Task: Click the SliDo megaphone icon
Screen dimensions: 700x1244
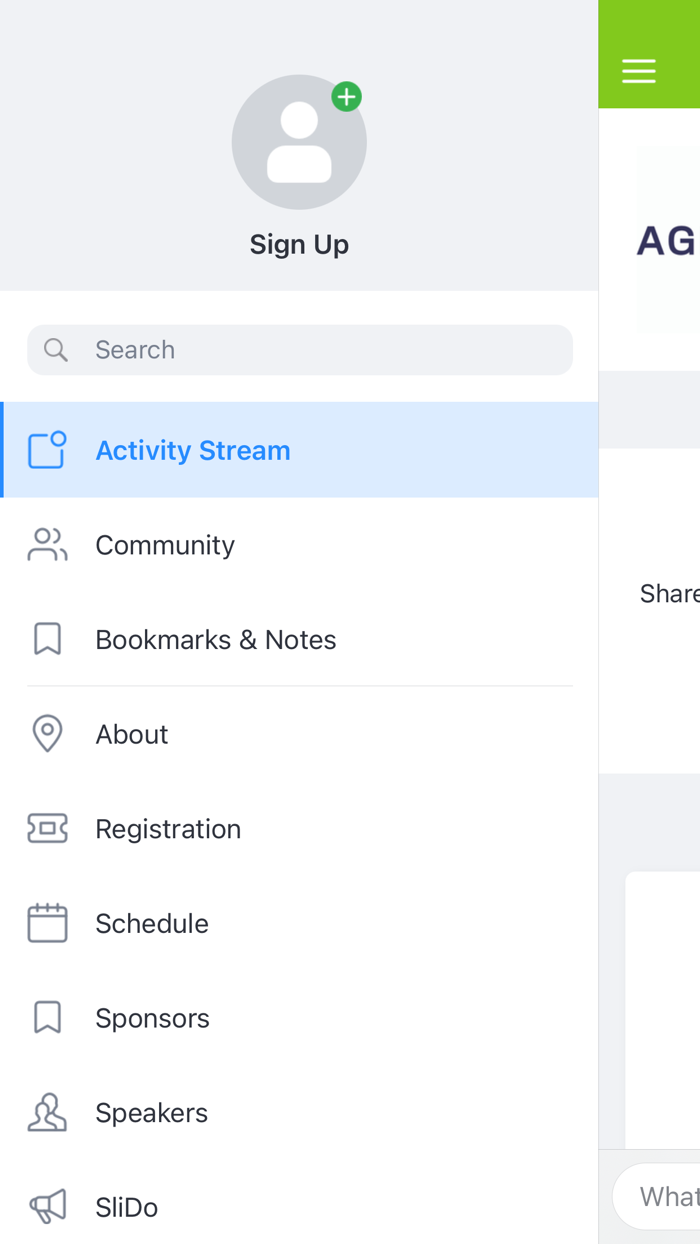Action: pos(47,1207)
